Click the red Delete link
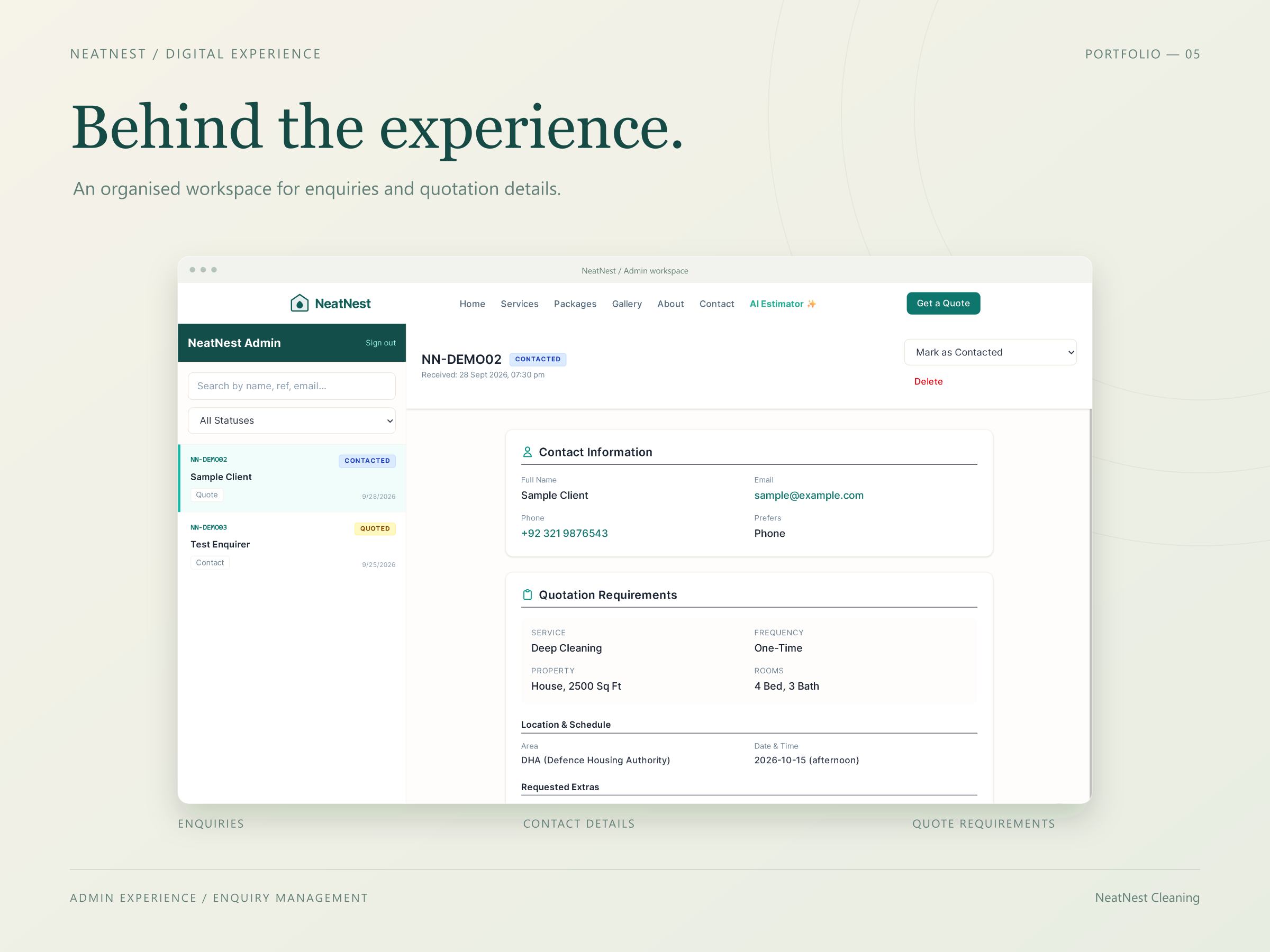Image resolution: width=1270 pixels, height=952 pixels. pyautogui.click(x=928, y=382)
